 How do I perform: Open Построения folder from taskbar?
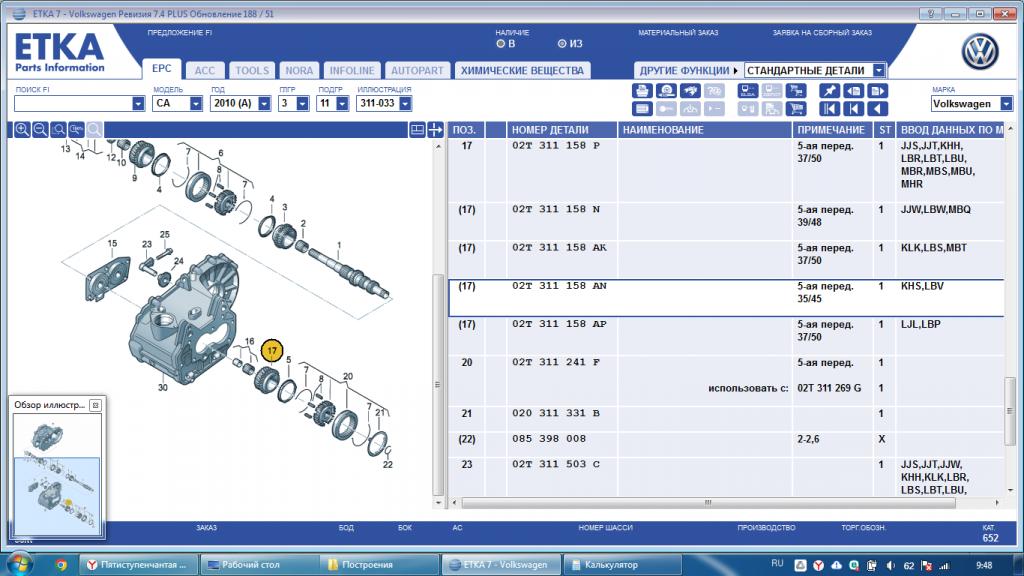coord(379,565)
